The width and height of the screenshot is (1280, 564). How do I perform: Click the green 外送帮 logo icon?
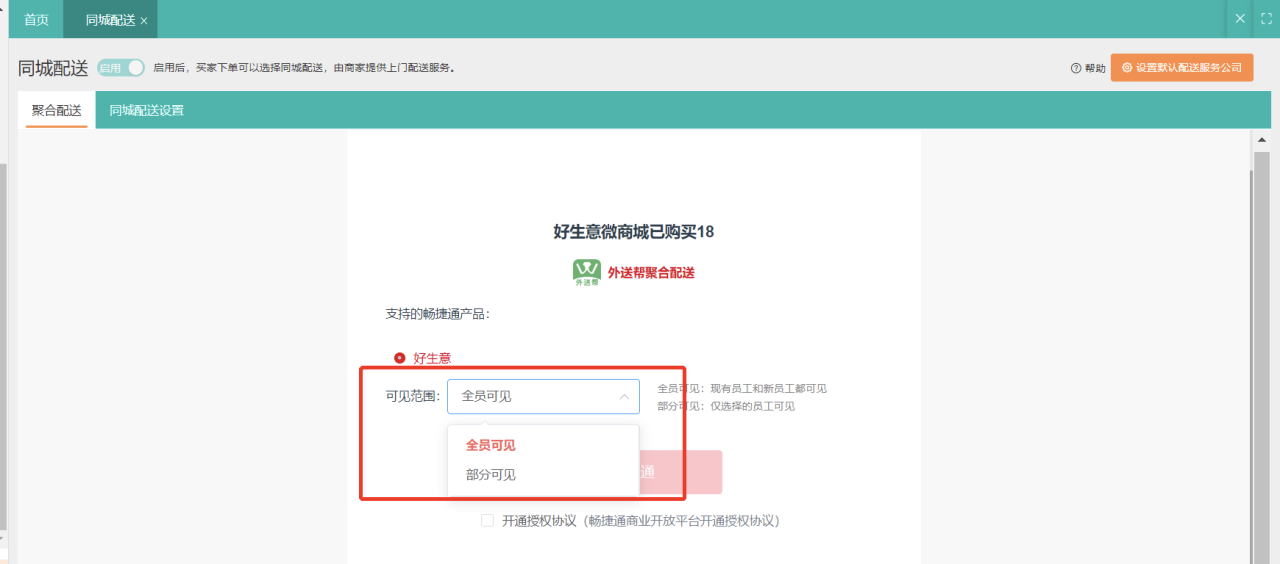coord(586,272)
